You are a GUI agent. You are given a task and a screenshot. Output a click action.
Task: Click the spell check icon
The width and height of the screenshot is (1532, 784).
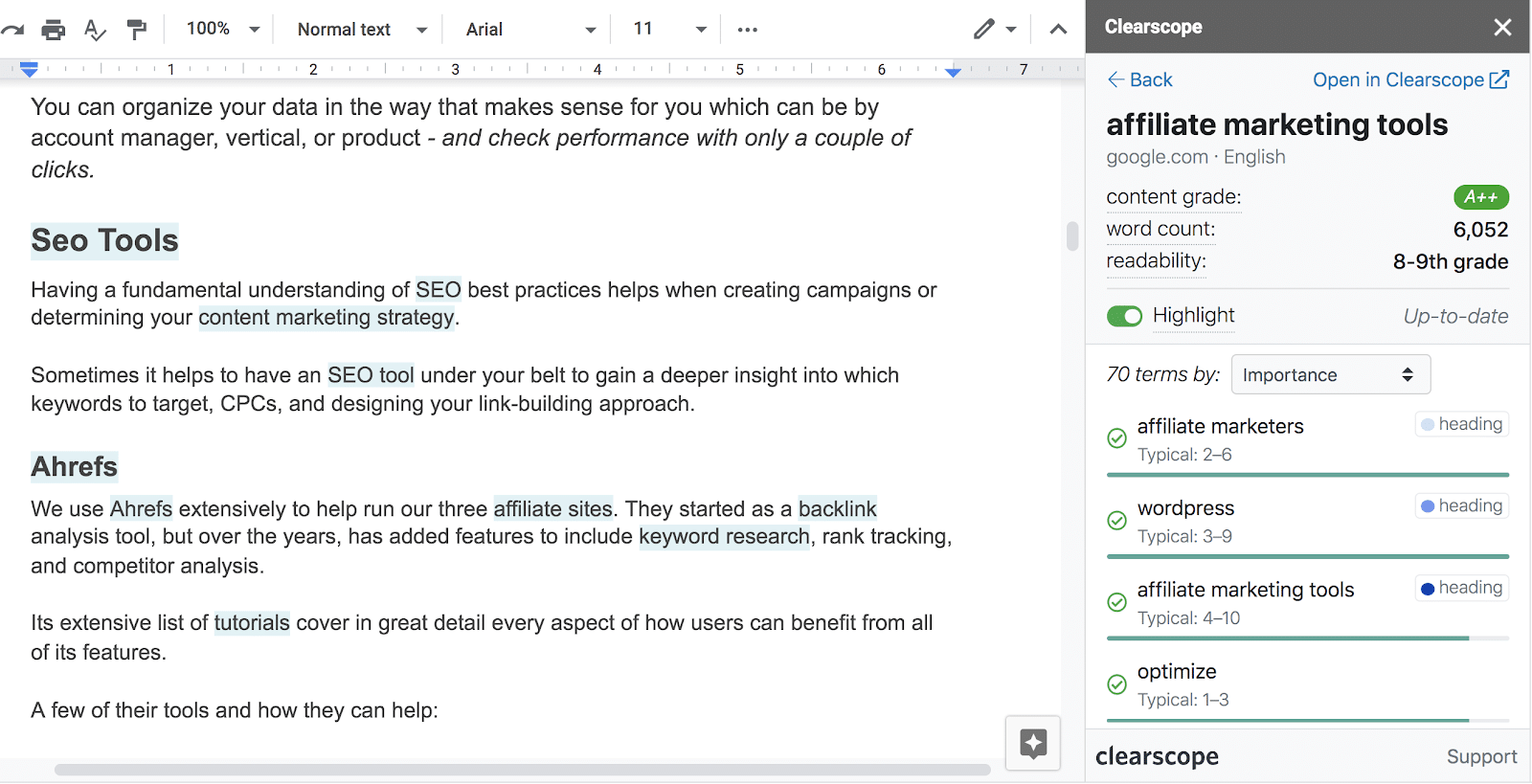[95, 30]
